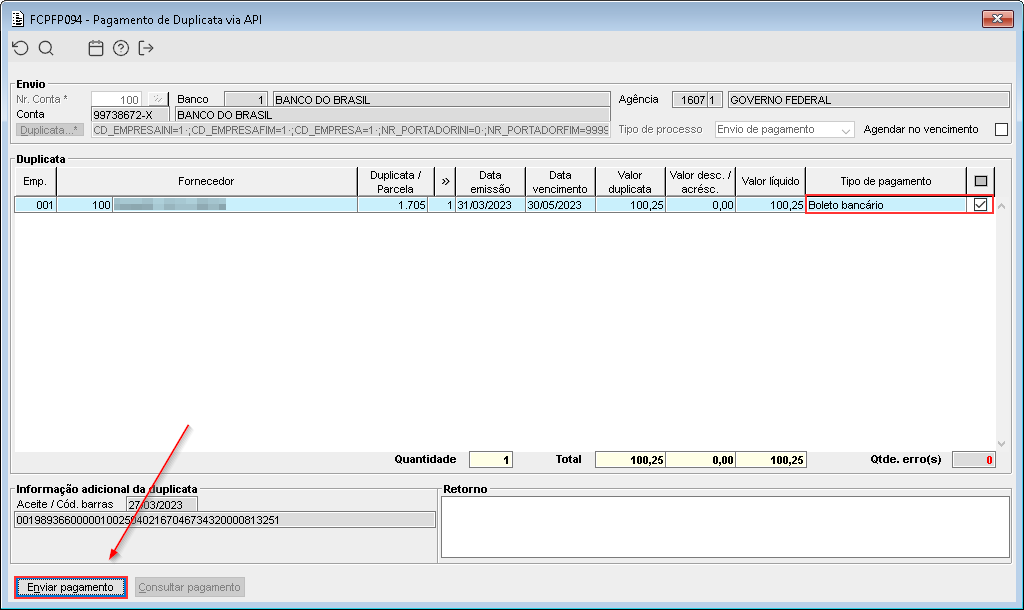The image size is (1024, 610).
Task: Click the Data emissão column header
Action: click(x=490, y=182)
